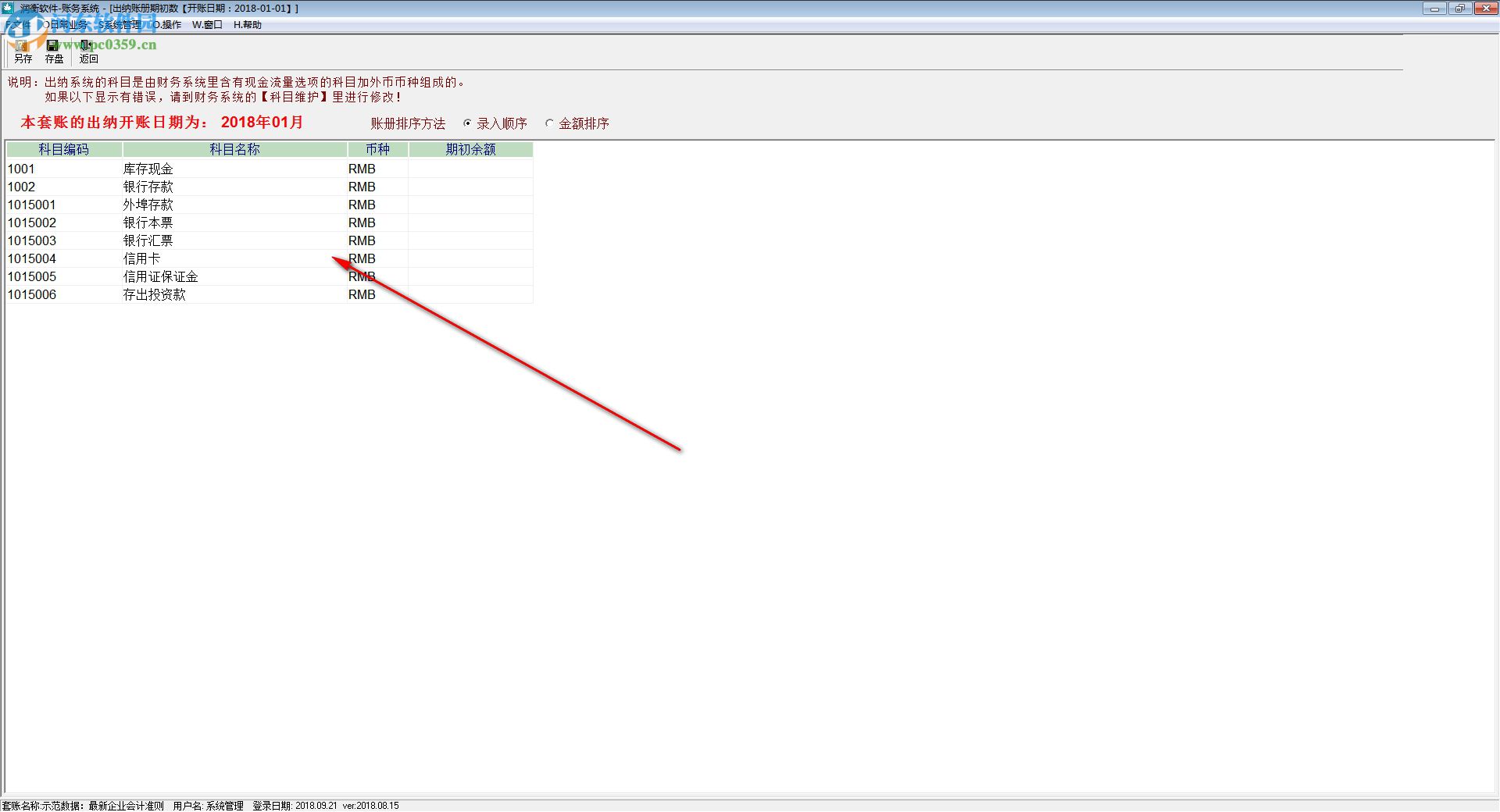
Task: Open the O.日常业务 menu
Action: (x=65, y=25)
